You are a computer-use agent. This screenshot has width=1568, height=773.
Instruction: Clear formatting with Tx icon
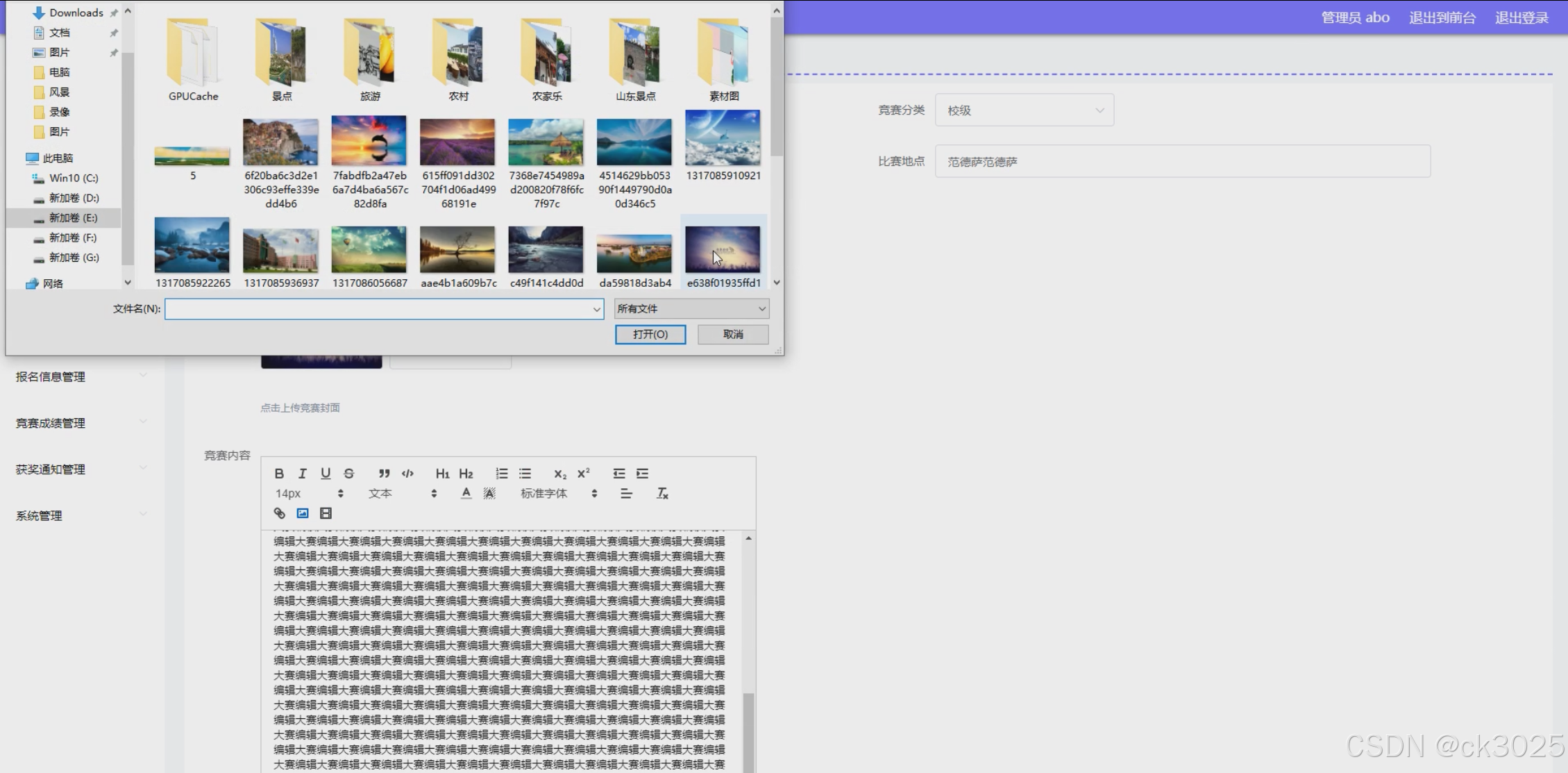pos(662,494)
